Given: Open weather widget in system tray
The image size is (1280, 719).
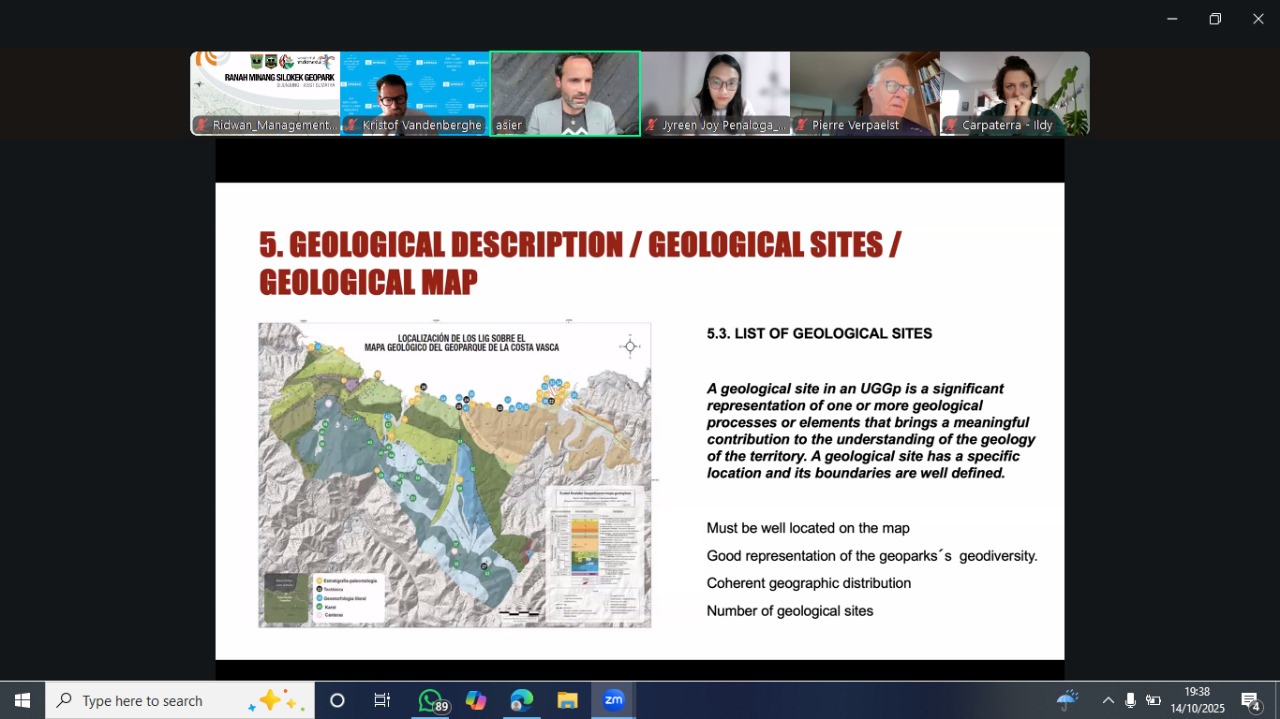Looking at the screenshot, I should point(1068,700).
